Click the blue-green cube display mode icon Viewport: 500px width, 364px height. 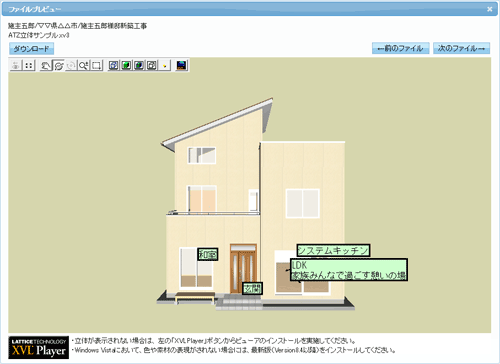point(139,65)
